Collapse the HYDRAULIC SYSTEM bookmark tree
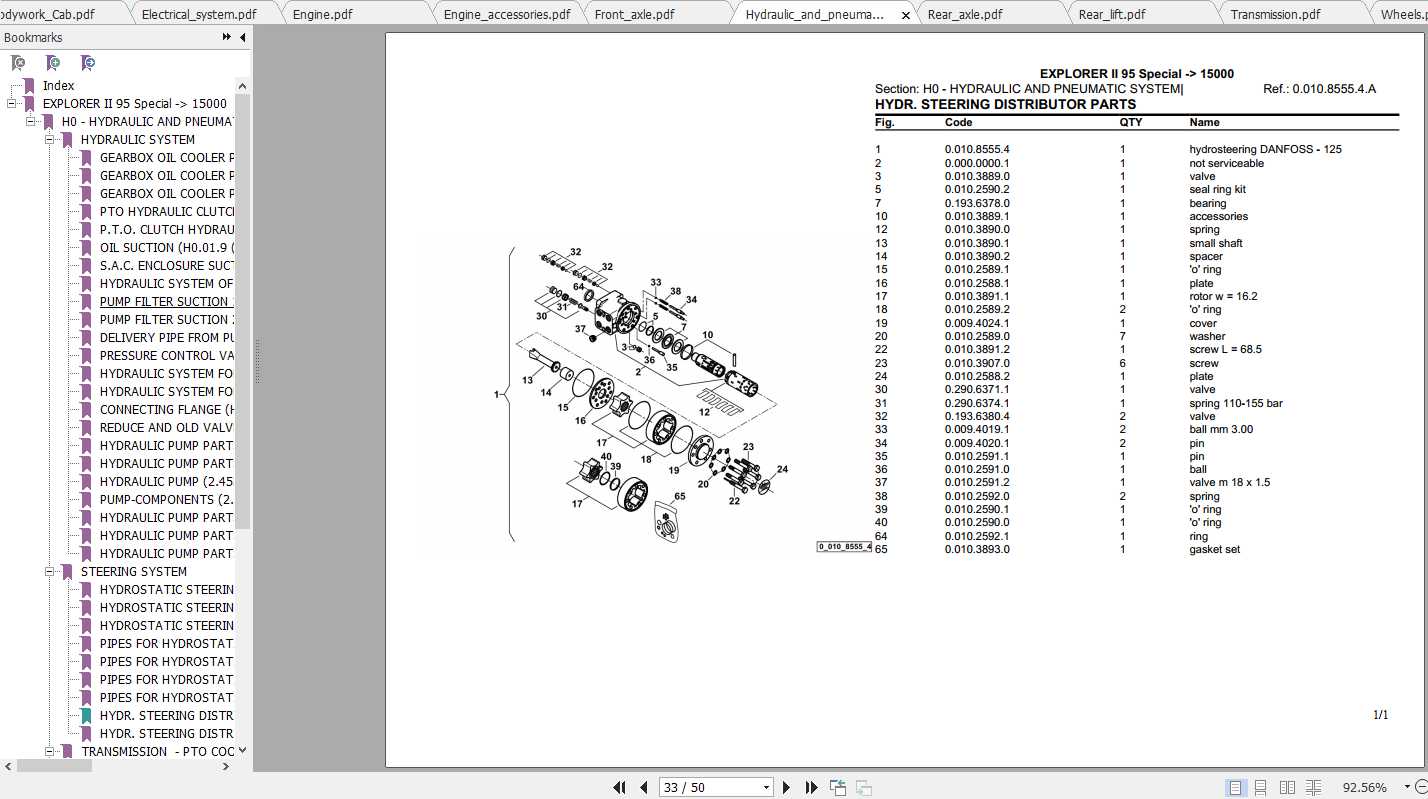Screen dimensions: 1428x799 coord(48,139)
